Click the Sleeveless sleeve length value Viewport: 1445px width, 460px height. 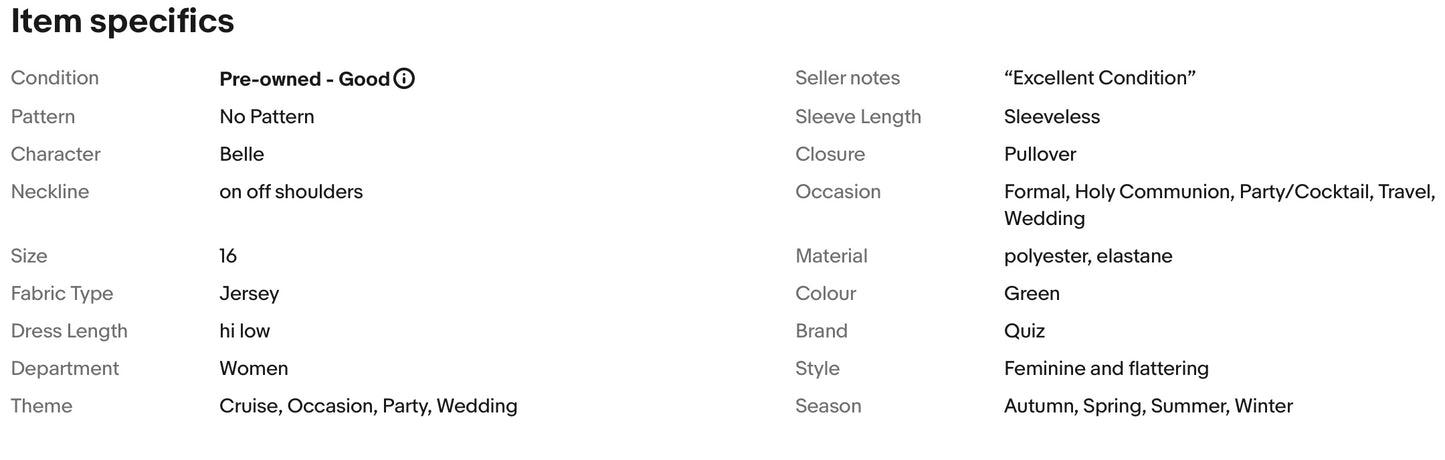click(x=1051, y=117)
